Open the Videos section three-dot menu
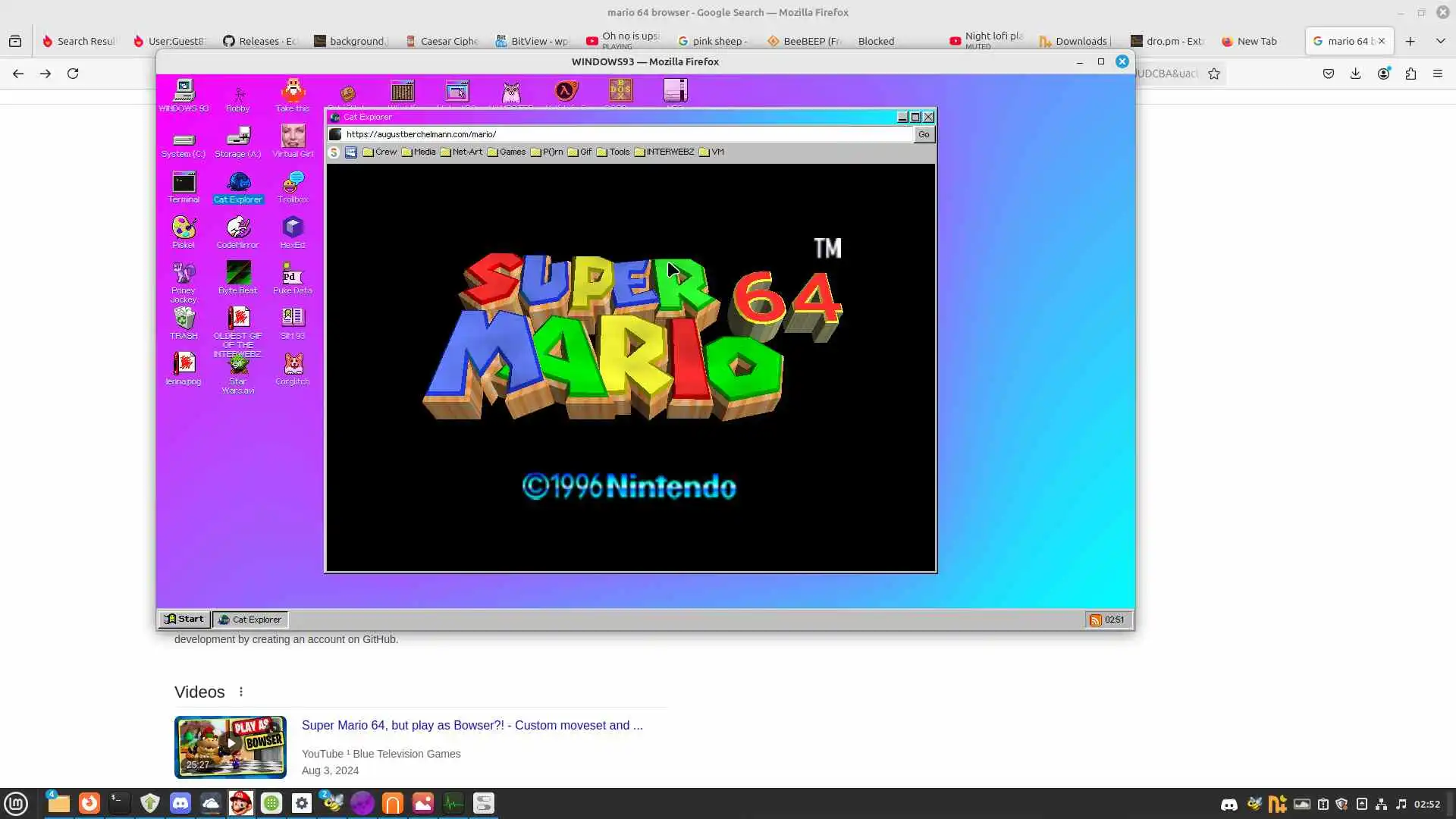 click(x=241, y=692)
